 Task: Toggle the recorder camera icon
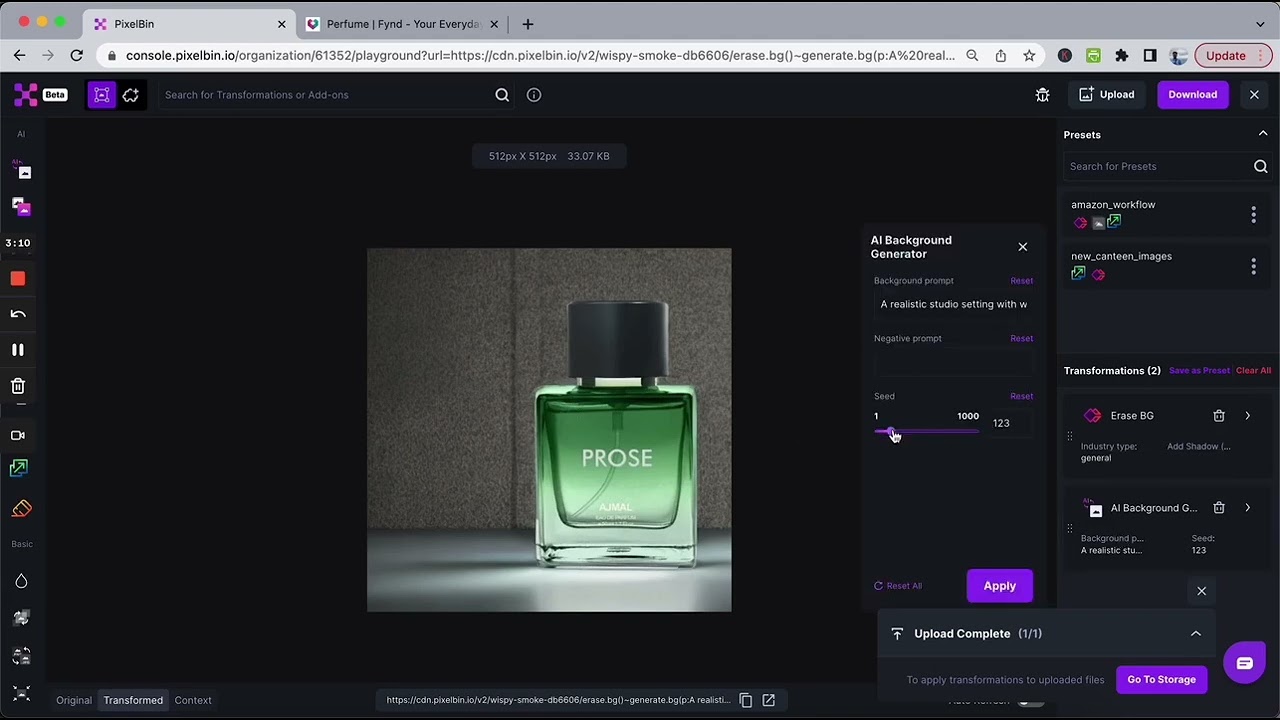(18, 435)
